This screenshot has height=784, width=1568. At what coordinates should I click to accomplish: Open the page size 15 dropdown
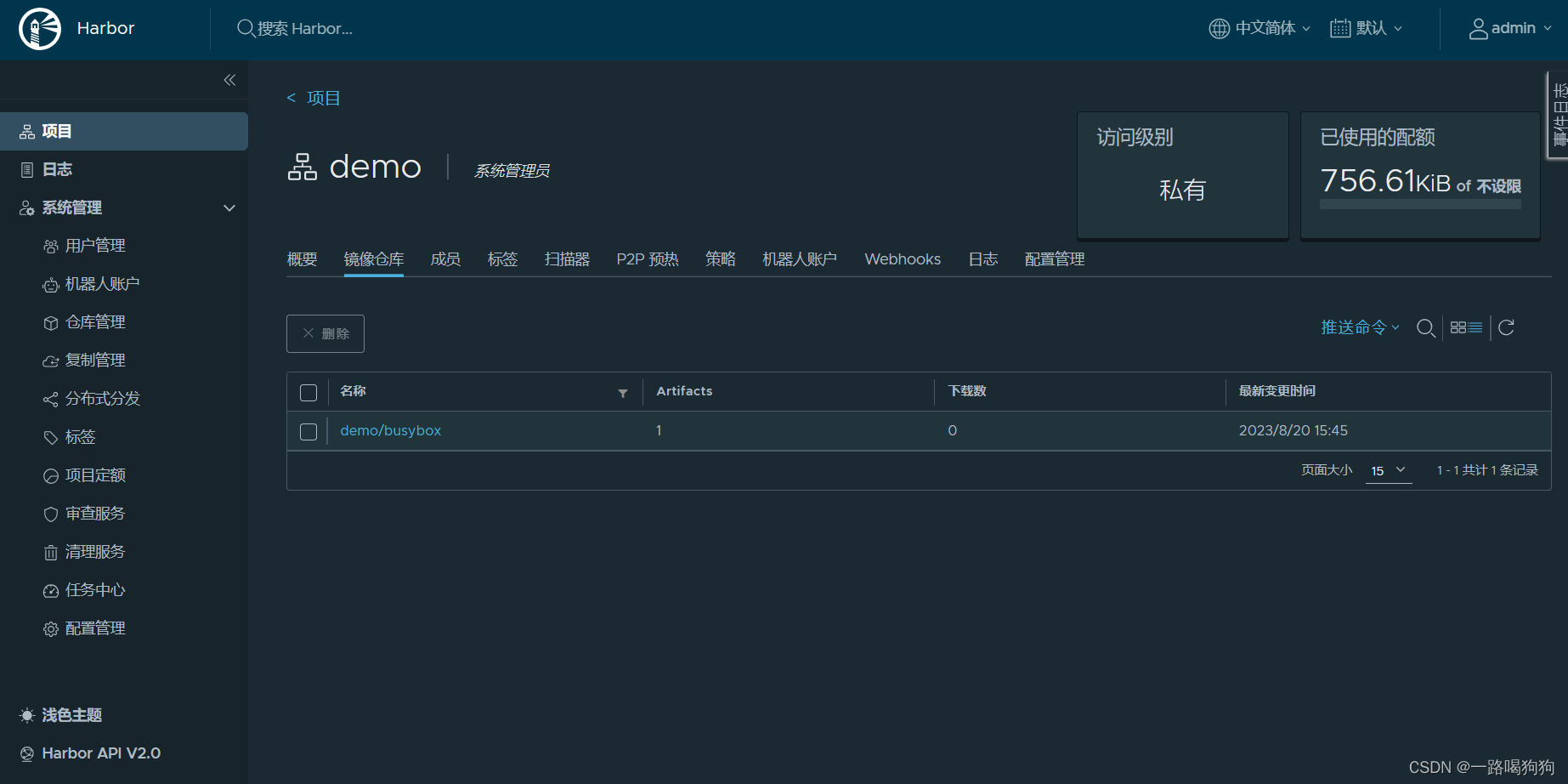tap(1389, 470)
